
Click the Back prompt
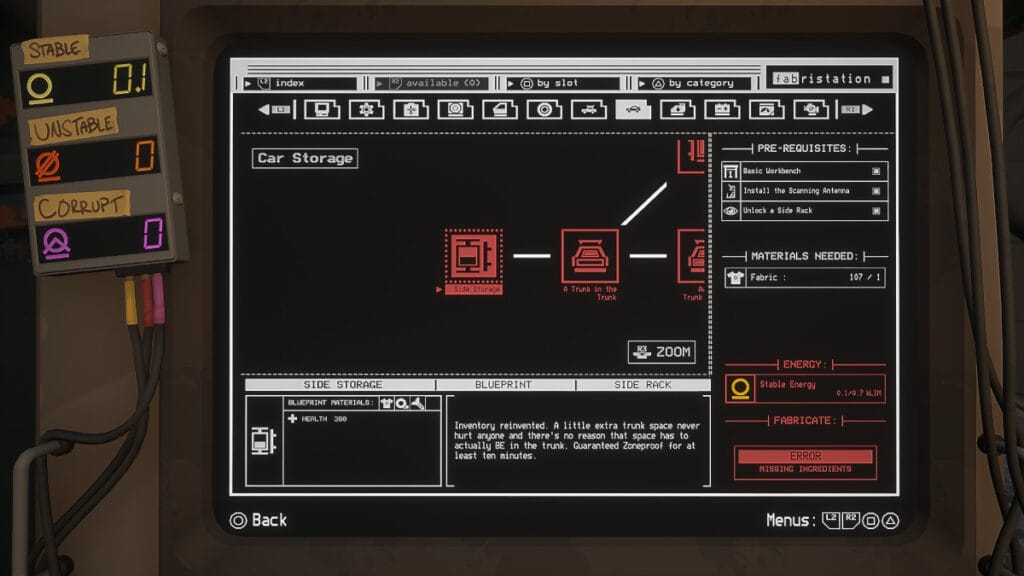click(x=258, y=520)
